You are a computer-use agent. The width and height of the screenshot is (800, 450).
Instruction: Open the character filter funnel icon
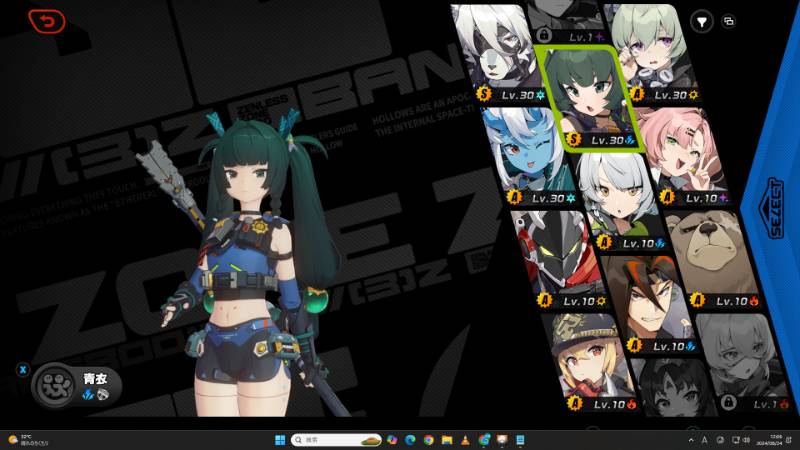pyautogui.click(x=702, y=22)
